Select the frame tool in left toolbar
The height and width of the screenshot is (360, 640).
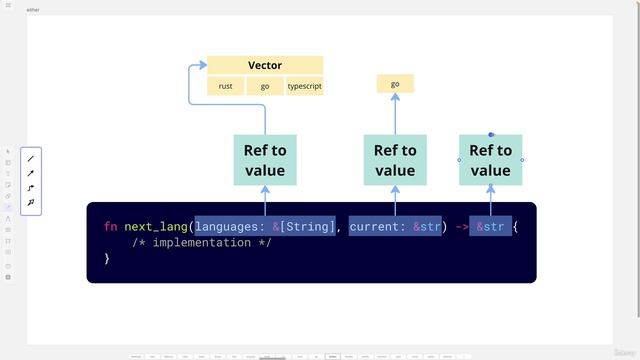click(8, 241)
